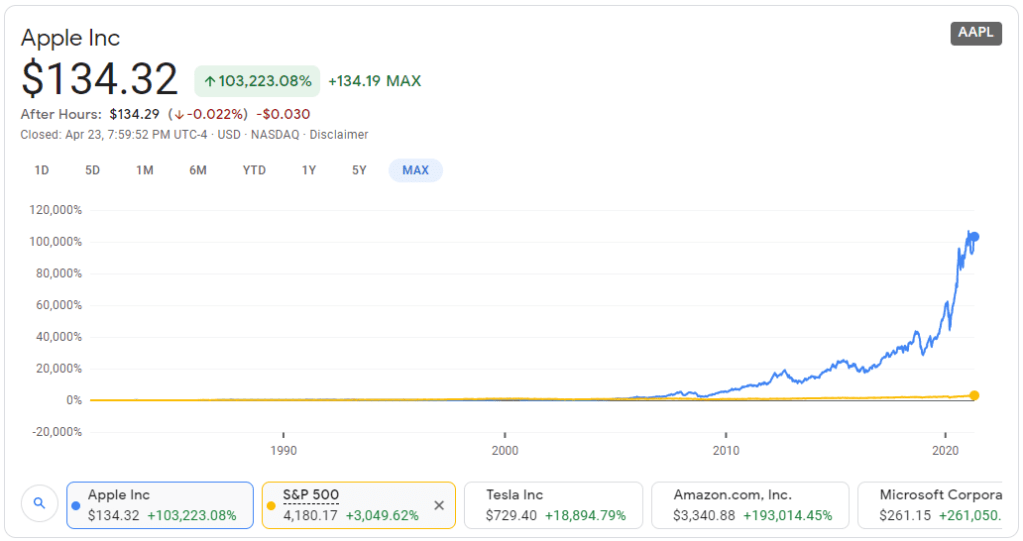Screen dimensions: 1023x541
Task: Click the Apple Inc title heading
Action: coord(70,38)
